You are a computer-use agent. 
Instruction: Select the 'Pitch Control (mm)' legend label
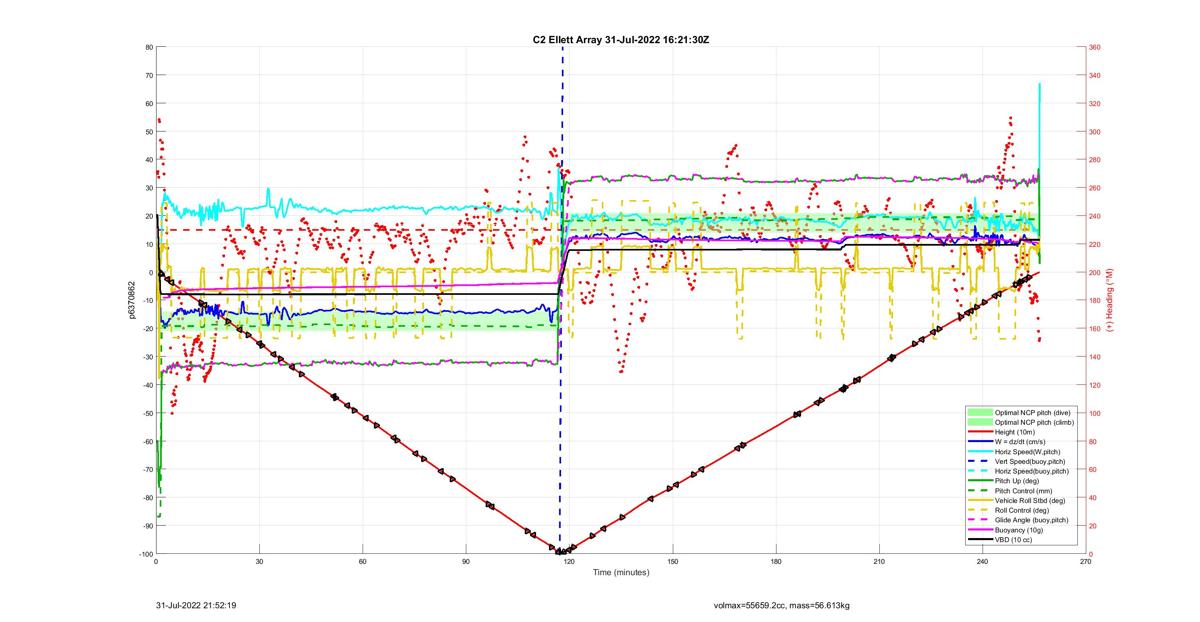[1022, 490]
